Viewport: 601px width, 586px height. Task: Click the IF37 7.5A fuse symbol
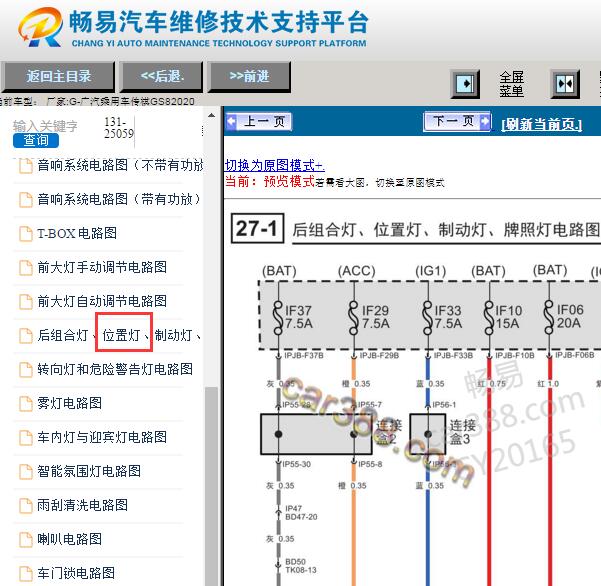pyautogui.click(x=278, y=317)
